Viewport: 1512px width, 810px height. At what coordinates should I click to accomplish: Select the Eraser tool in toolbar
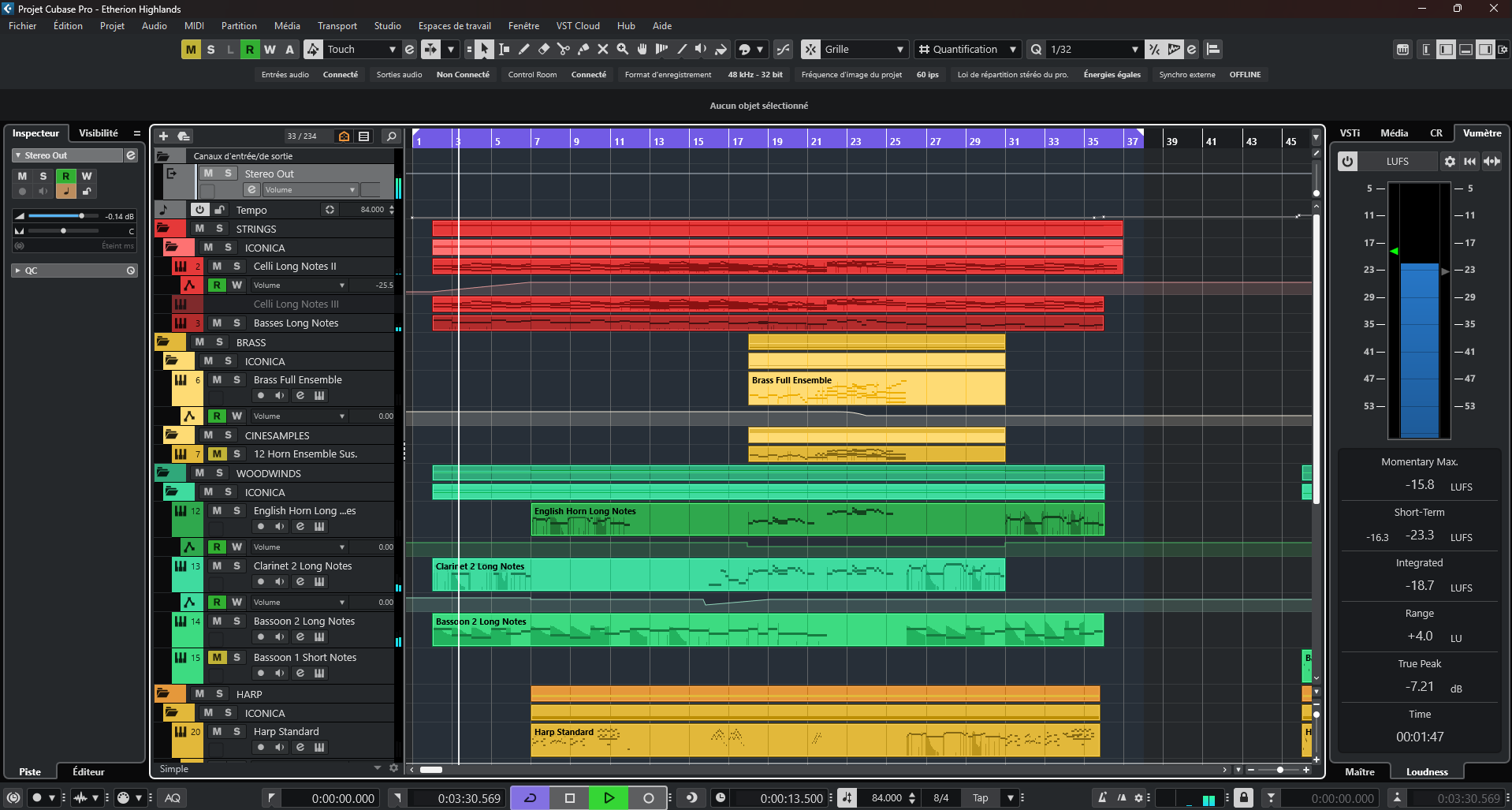[x=543, y=50]
